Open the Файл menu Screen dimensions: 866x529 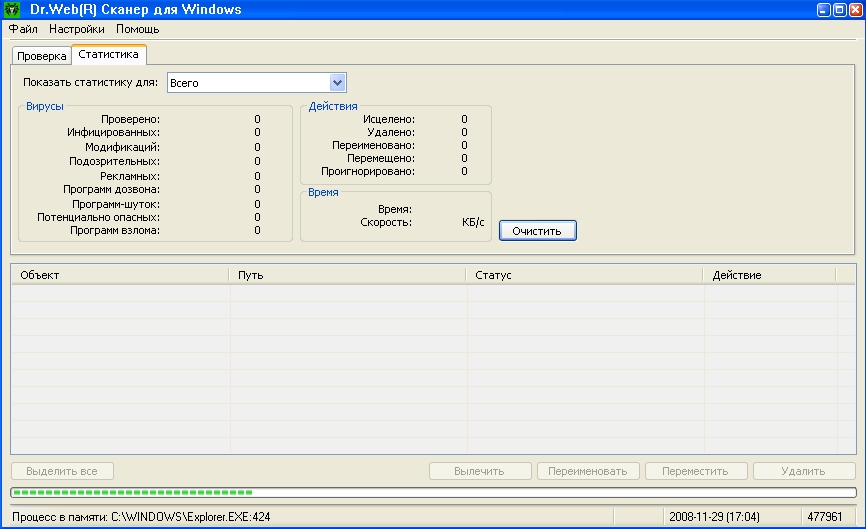pos(23,29)
